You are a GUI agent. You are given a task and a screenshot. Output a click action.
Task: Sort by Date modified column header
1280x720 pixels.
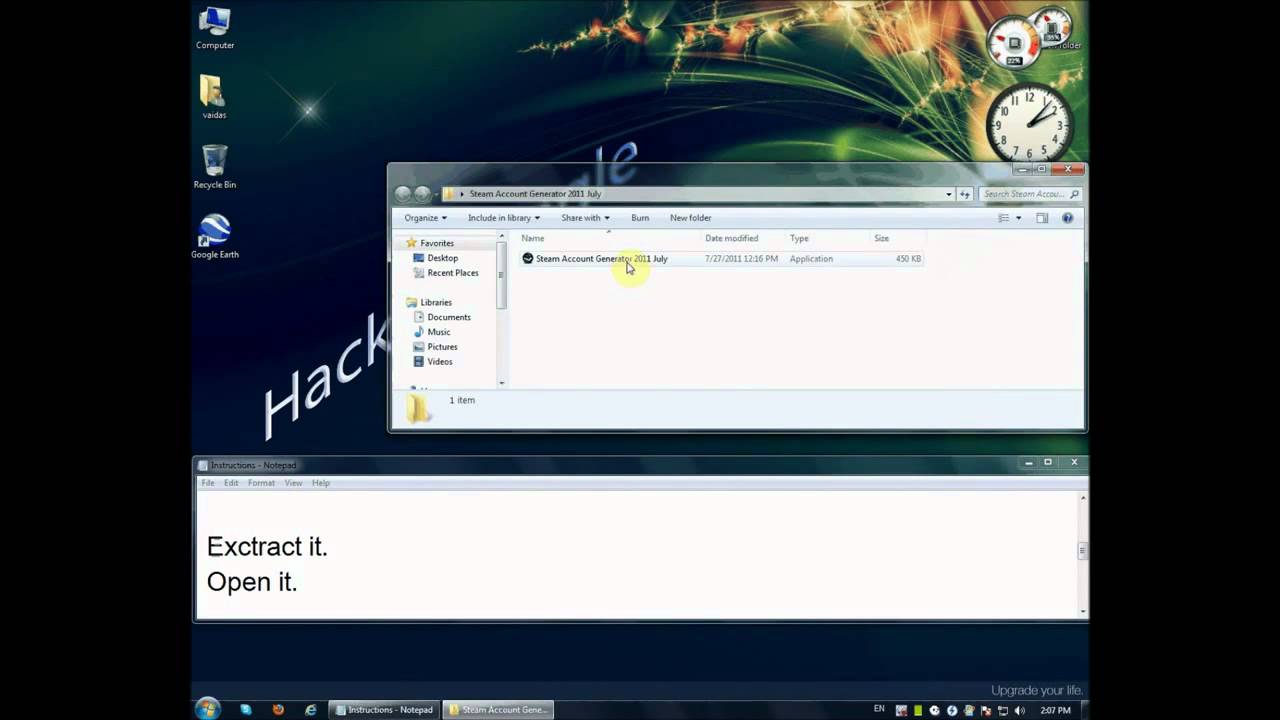point(731,238)
